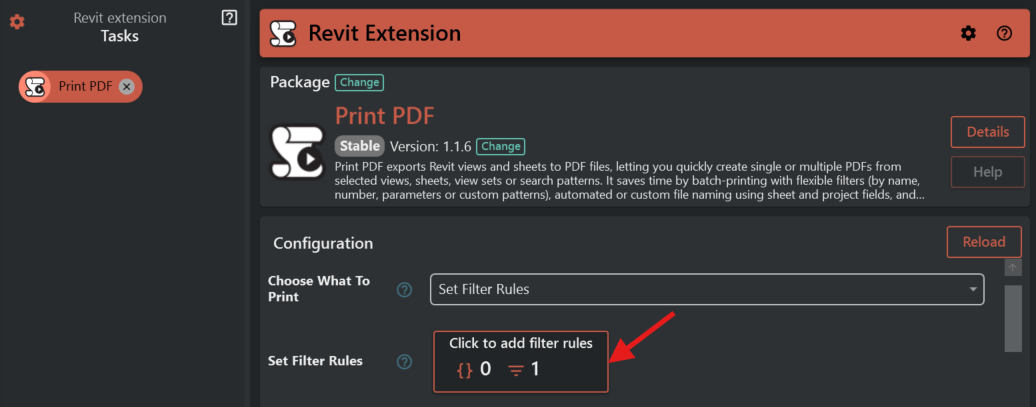Click the gear icon in the Tasks sidebar

[x=17, y=21]
